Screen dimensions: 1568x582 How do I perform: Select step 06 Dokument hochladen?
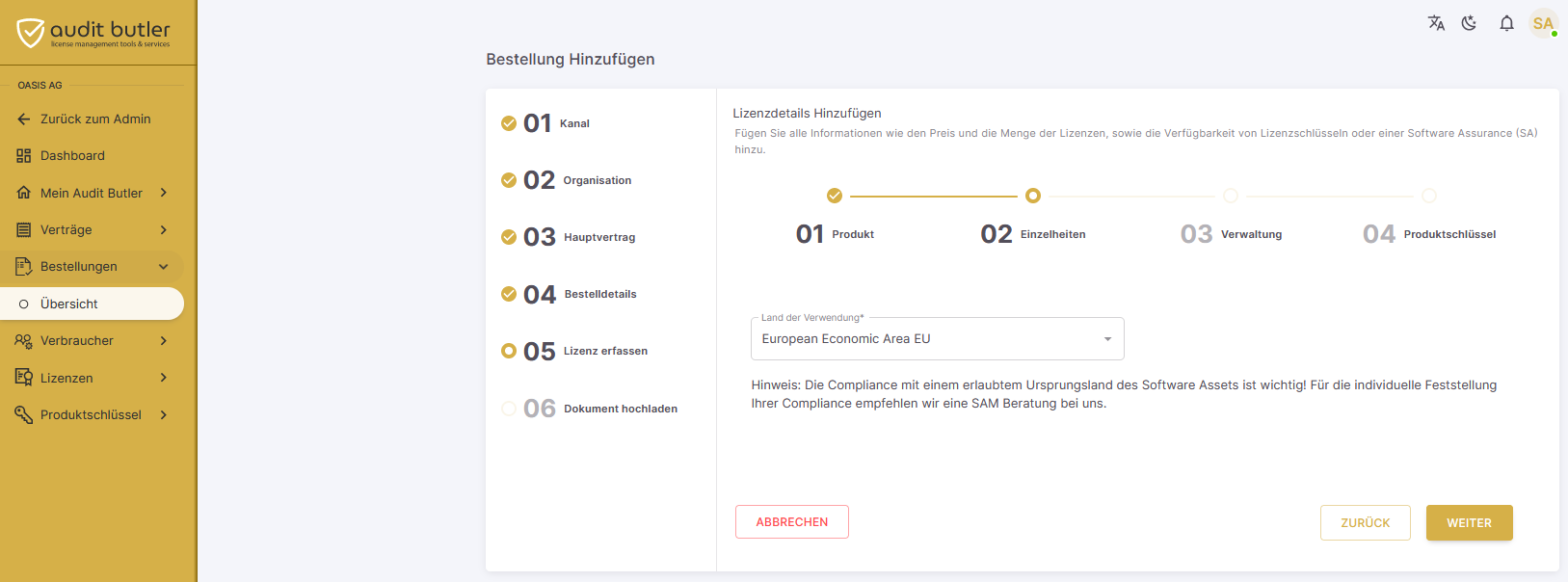(x=590, y=409)
